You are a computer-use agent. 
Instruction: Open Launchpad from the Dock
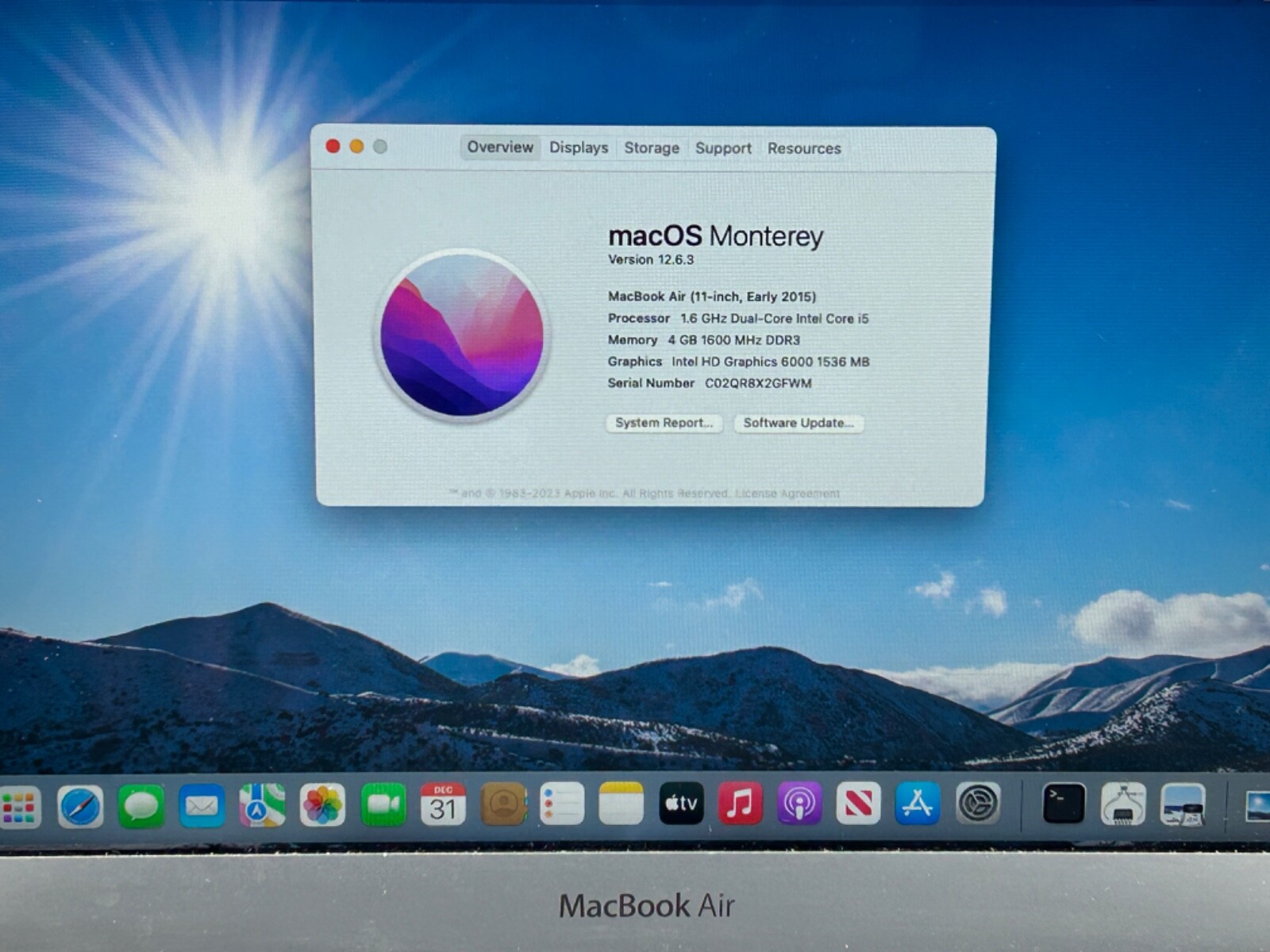coord(19,806)
